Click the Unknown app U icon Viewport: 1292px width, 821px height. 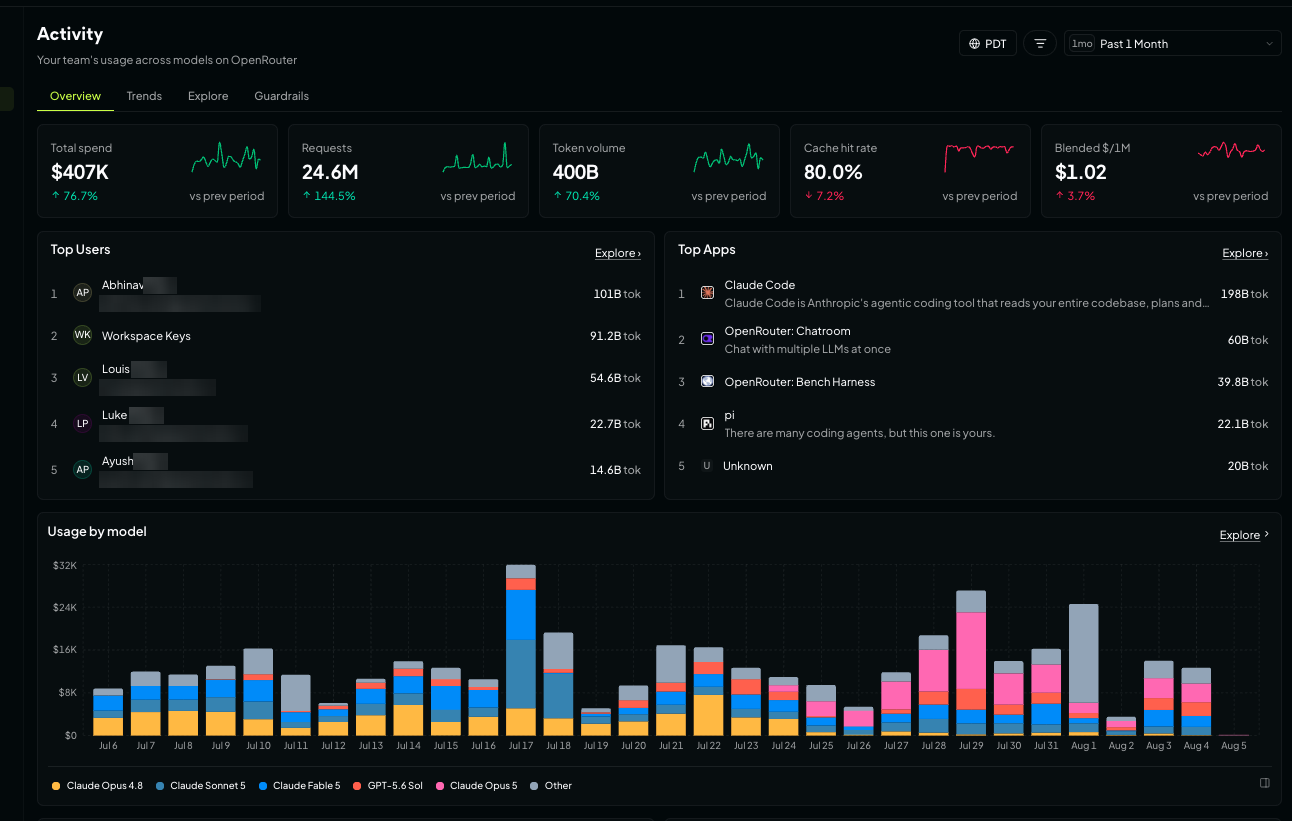706,466
